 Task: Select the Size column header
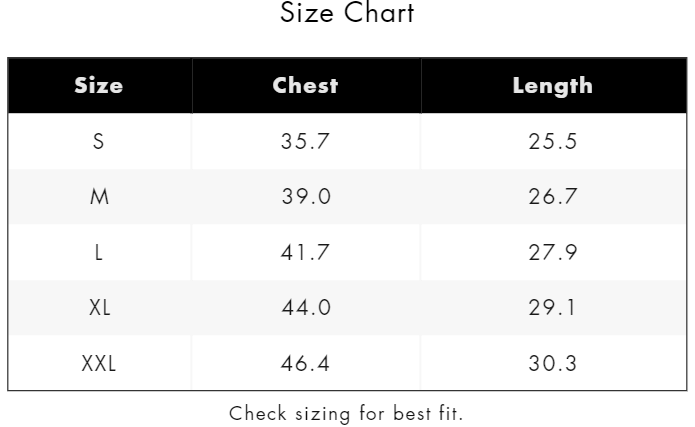(99, 86)
